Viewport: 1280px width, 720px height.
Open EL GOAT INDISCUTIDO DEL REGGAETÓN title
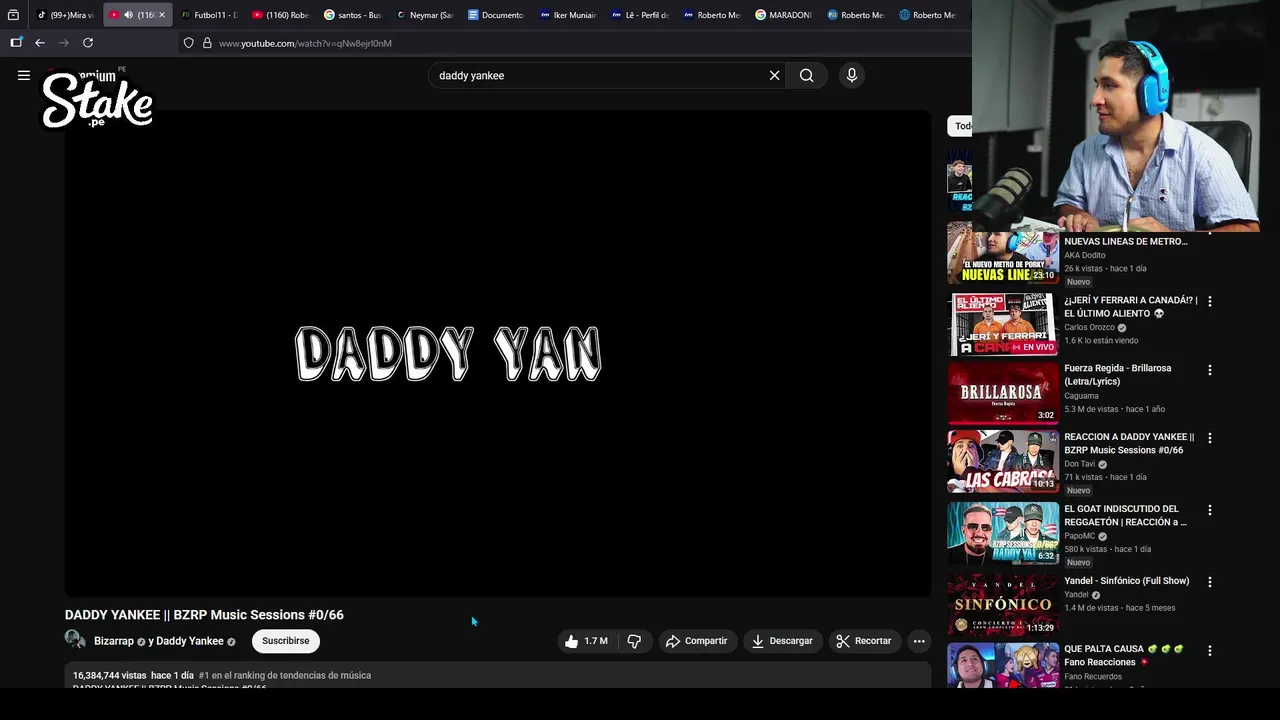[x=1126, y=515]
